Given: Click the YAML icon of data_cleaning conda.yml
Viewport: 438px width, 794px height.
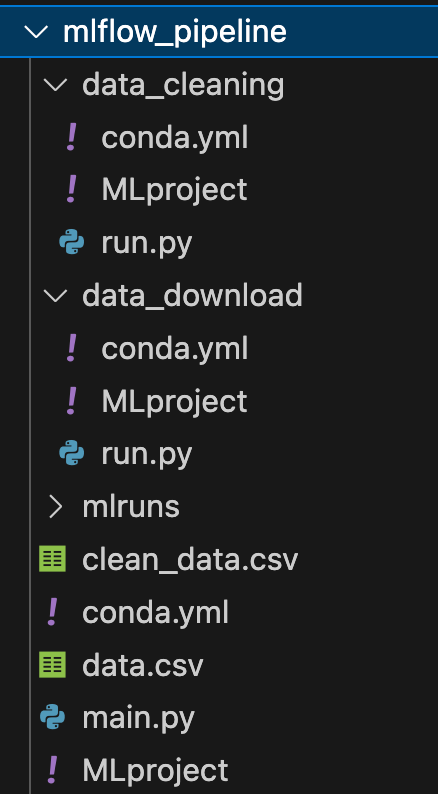Looking at the screenshot, I should [72, 138].
